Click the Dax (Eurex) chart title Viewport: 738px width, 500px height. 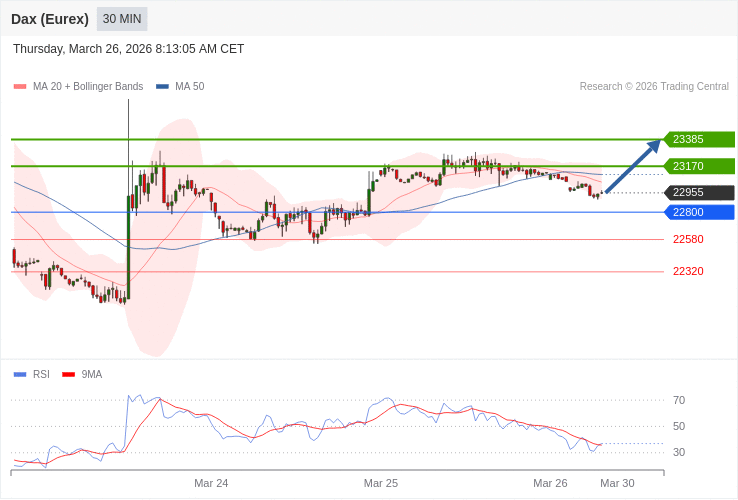coord(50,19)
